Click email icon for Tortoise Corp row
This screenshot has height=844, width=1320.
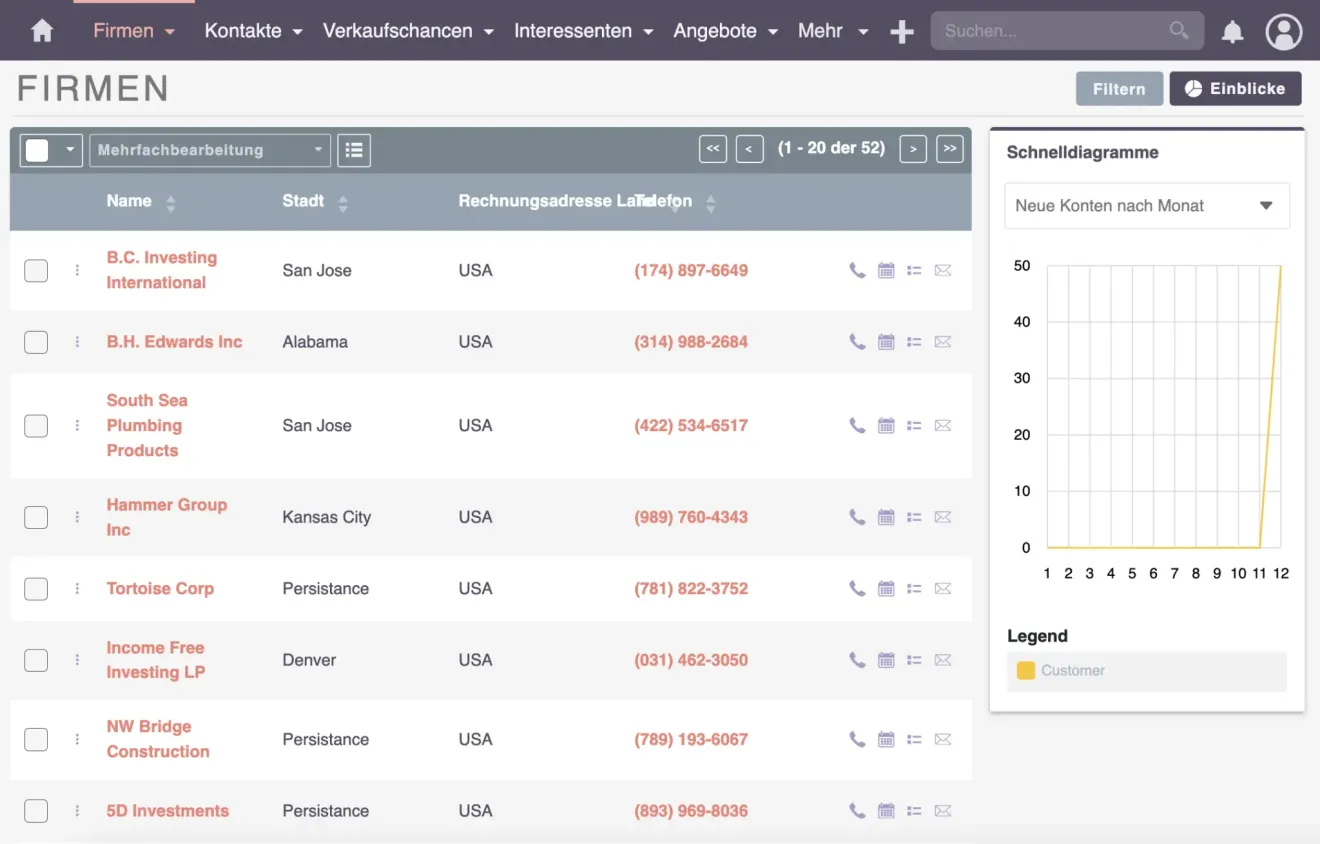tap(942, 589)
